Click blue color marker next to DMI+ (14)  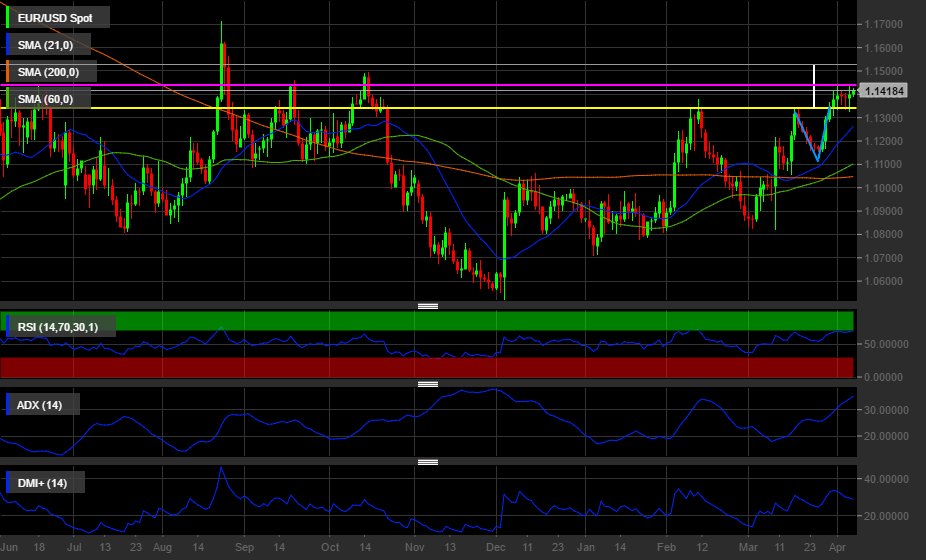8,483
